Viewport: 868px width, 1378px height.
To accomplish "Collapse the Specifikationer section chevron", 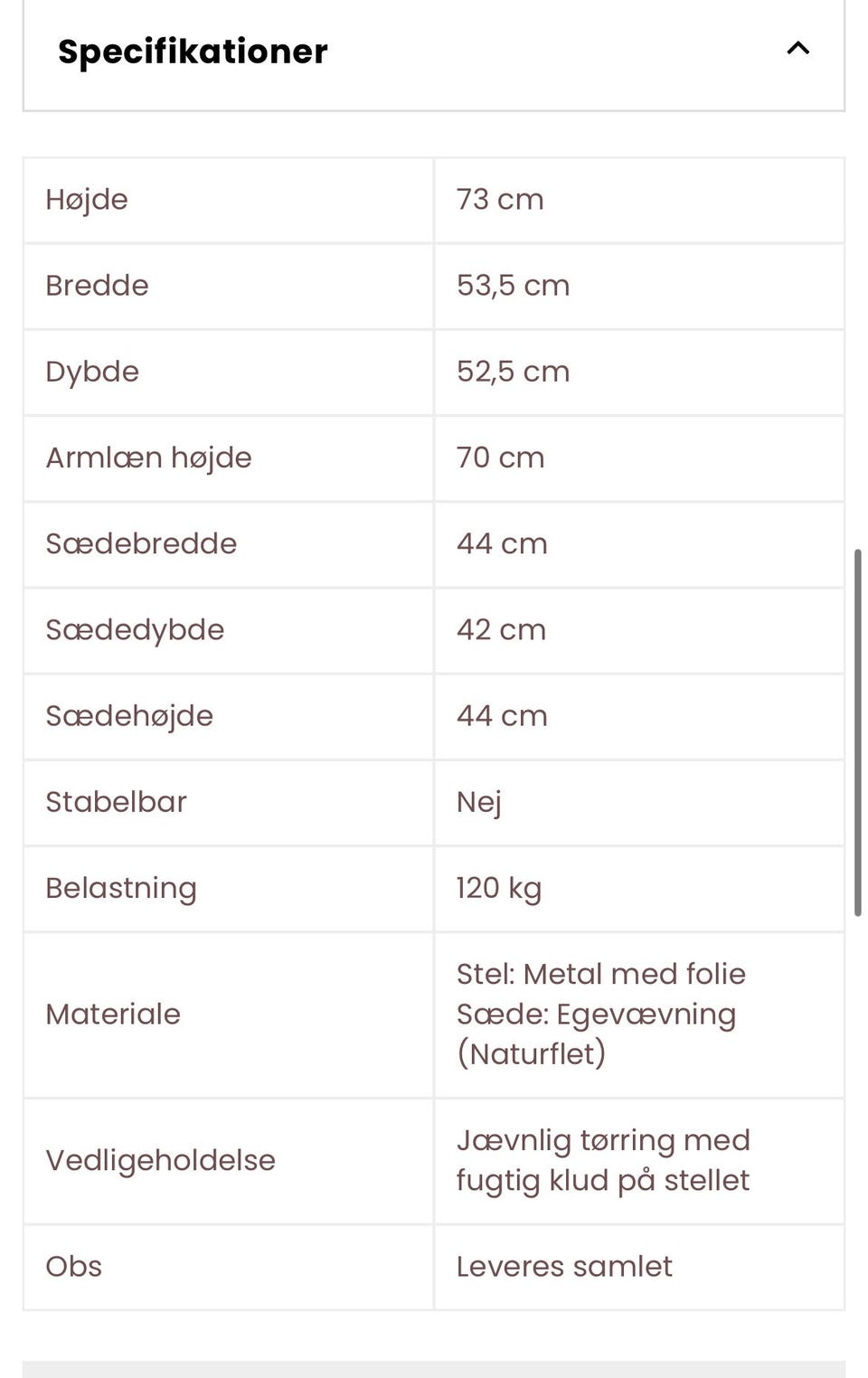I will (x=797, y=49).
